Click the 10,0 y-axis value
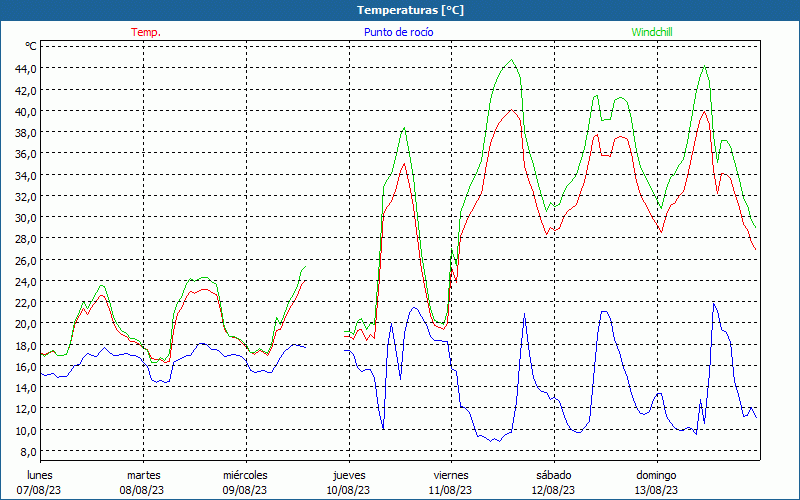Screen dimensions: 800x500 pyautogui.click(x=26, y=430)
